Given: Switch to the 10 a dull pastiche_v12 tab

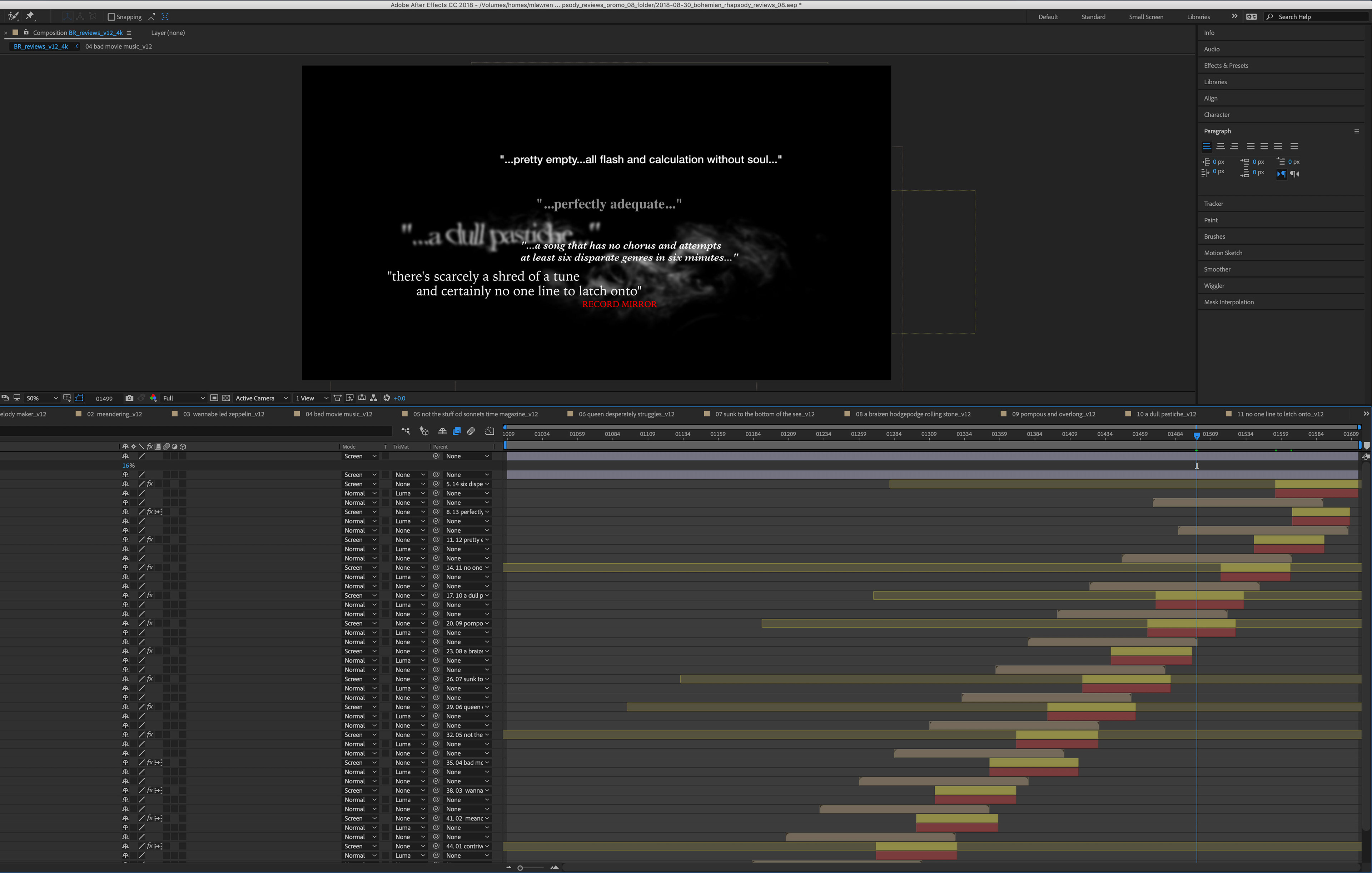Looking at the screenshot, I should point(1166,414).
